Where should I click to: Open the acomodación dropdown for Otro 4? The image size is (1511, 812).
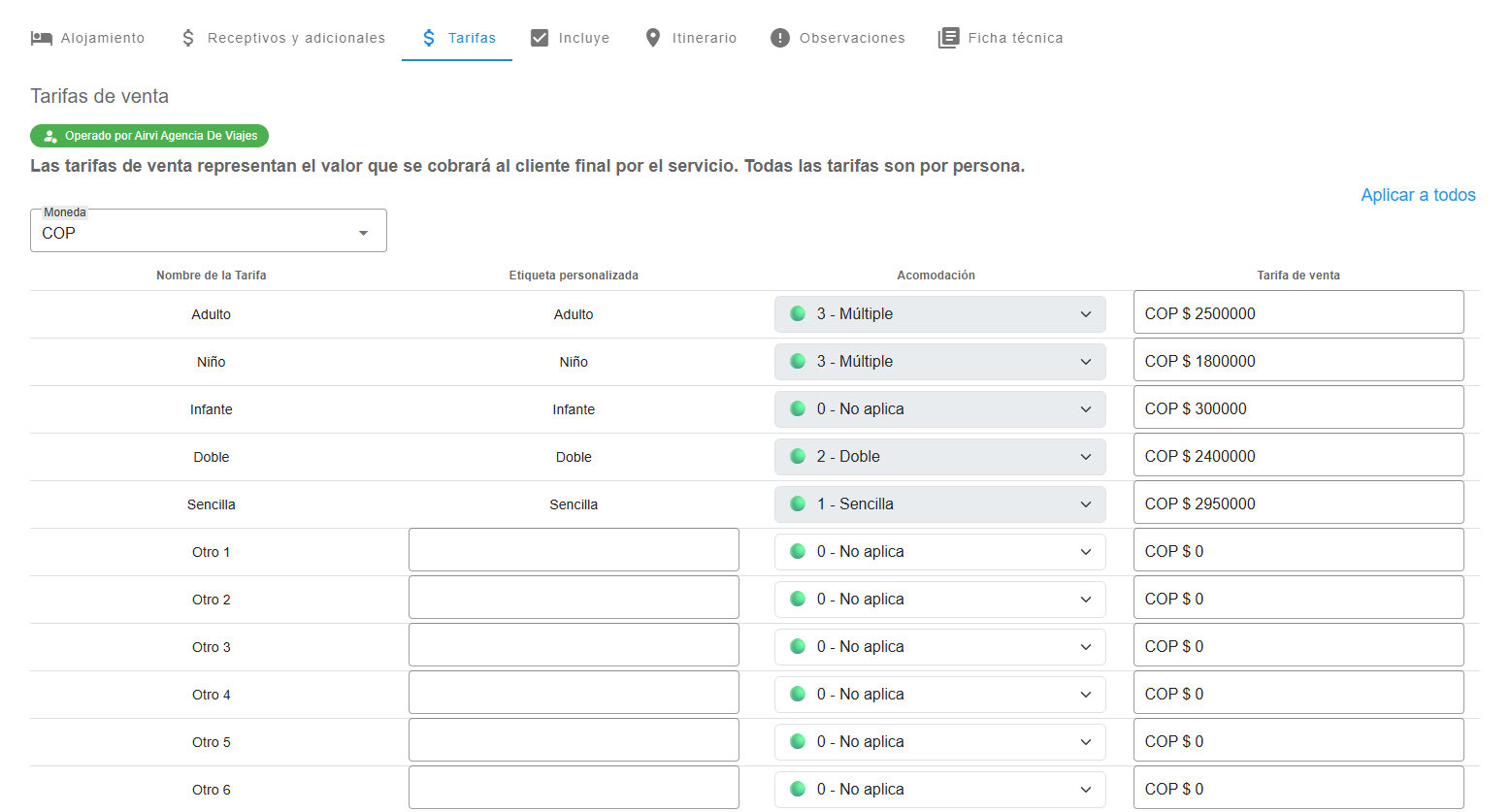click(x=939, y=695)
